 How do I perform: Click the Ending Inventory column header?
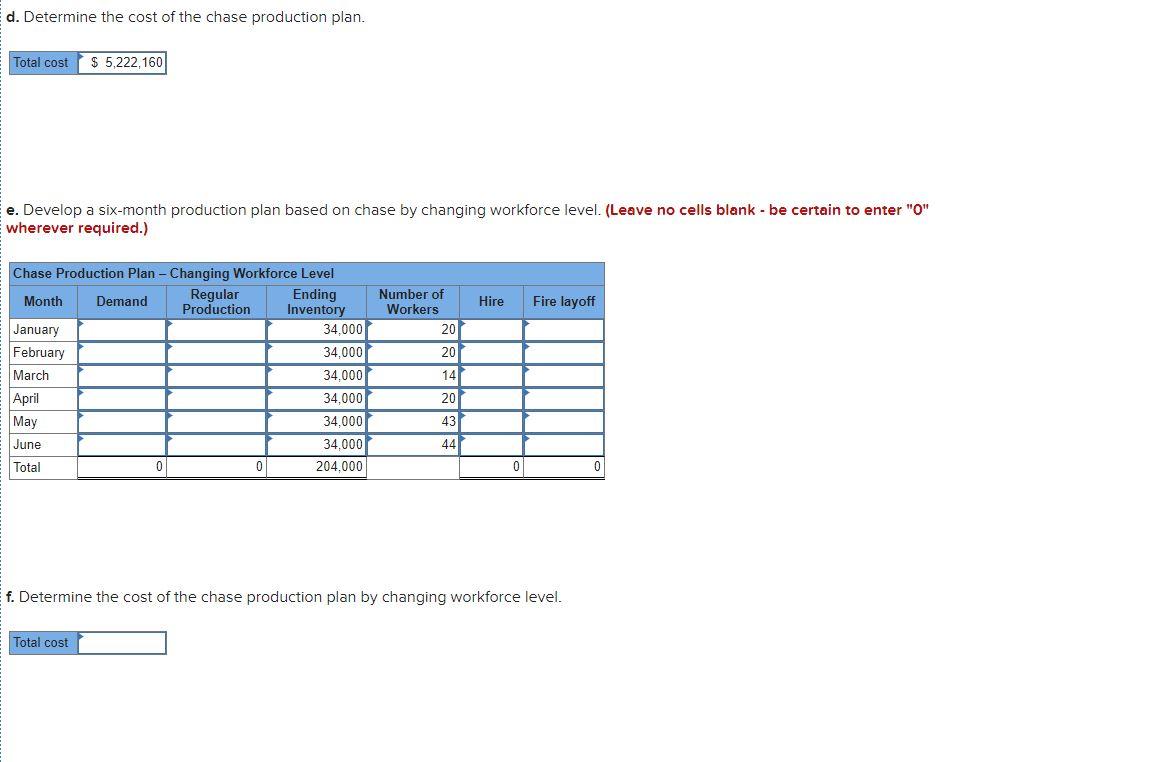316,302
